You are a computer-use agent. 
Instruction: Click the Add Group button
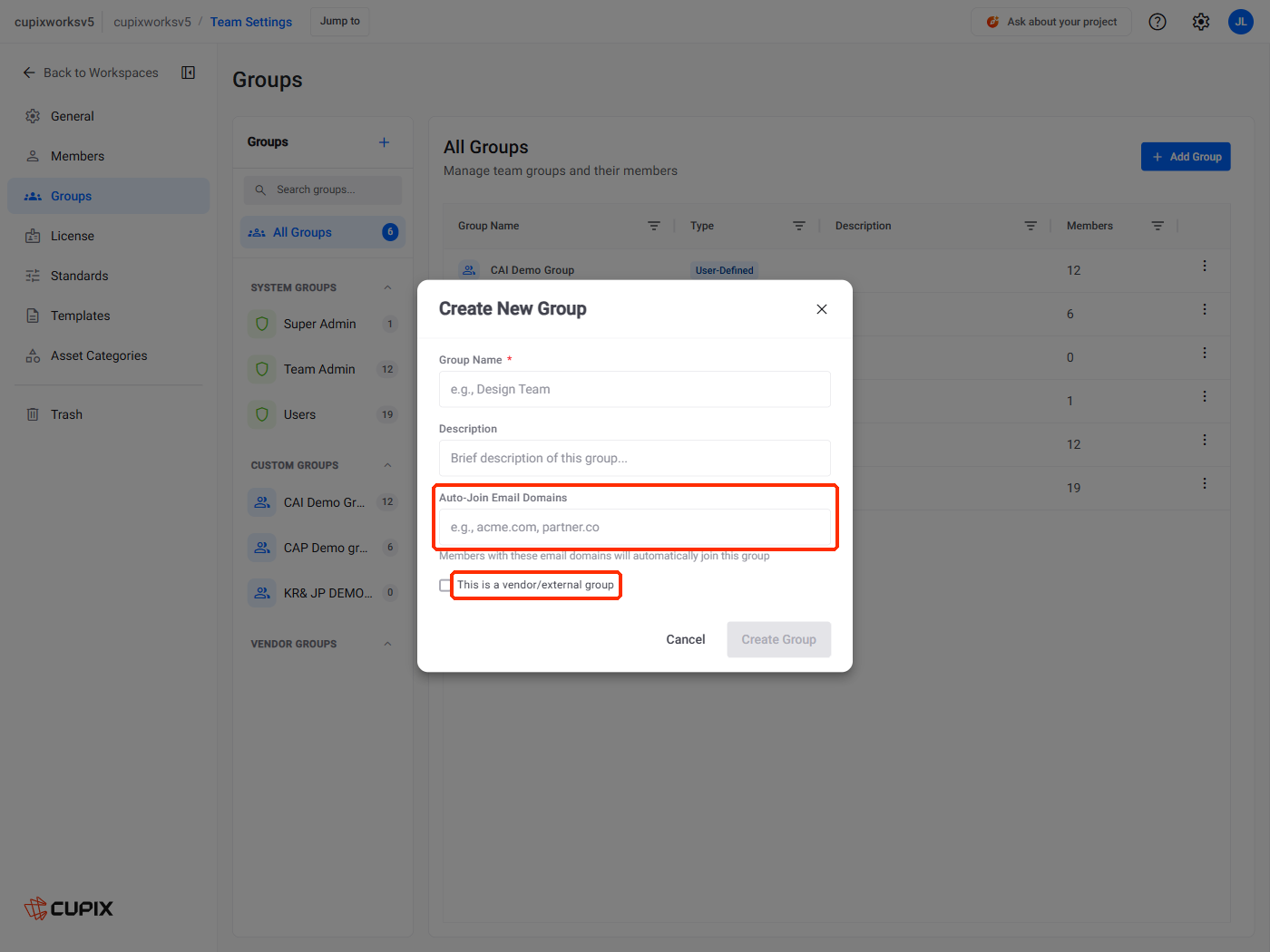[1186, 157]
